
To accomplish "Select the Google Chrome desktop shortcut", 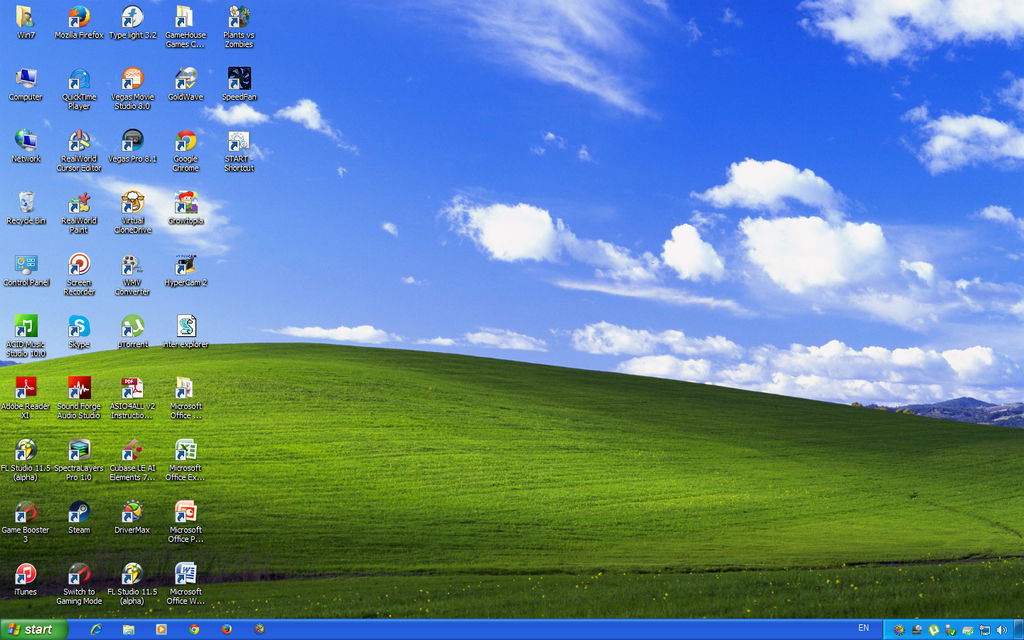I will pos(185,151).
